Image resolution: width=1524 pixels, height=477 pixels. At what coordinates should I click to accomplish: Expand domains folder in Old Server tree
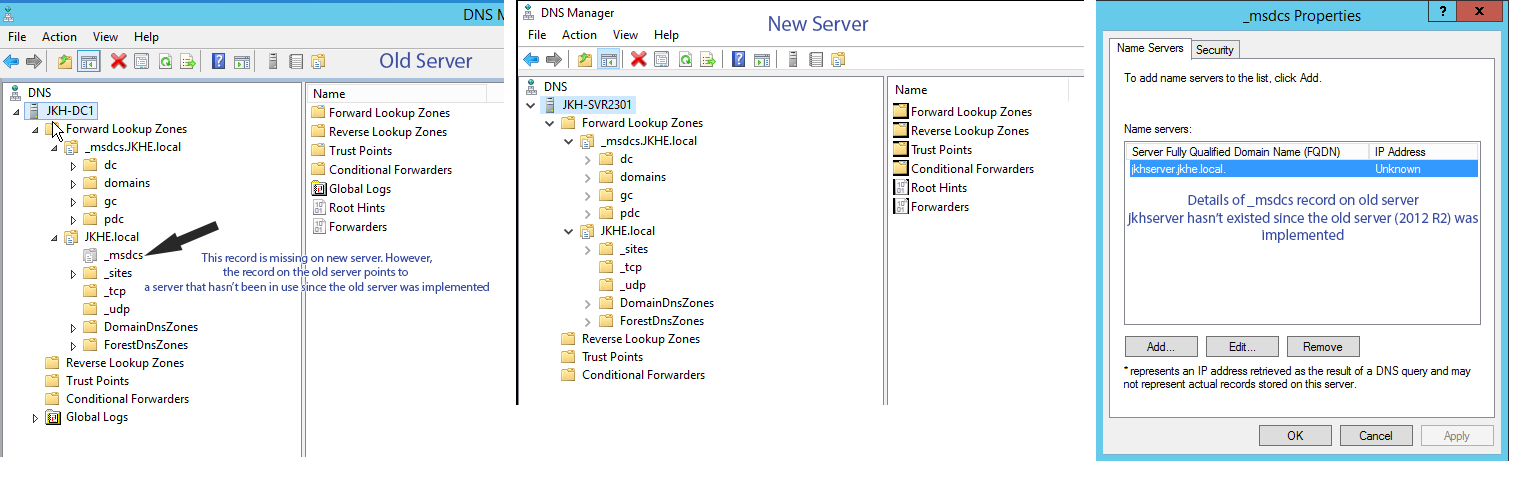coord(73,184)
